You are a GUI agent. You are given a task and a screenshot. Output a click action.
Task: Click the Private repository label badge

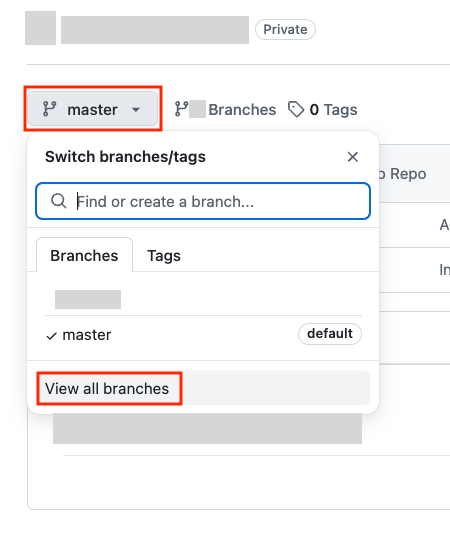285,30
